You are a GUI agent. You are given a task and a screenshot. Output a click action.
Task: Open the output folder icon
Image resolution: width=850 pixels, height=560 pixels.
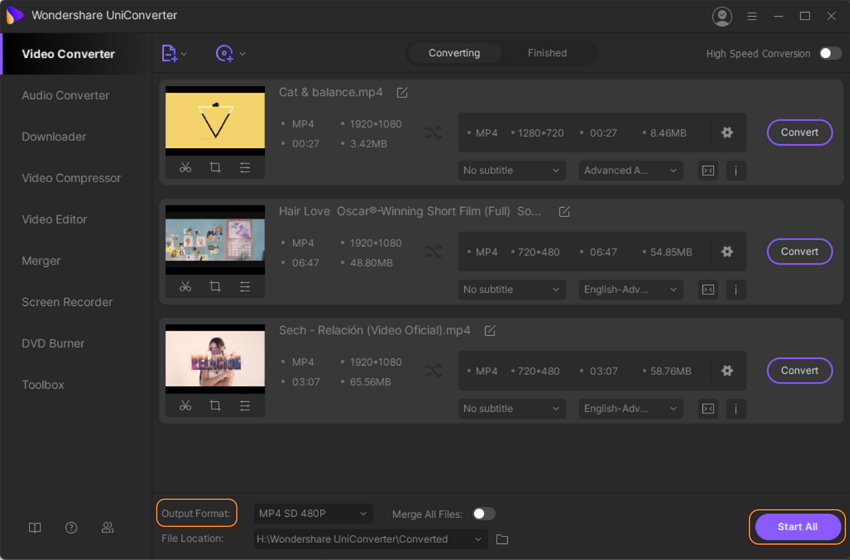[502, 539]
